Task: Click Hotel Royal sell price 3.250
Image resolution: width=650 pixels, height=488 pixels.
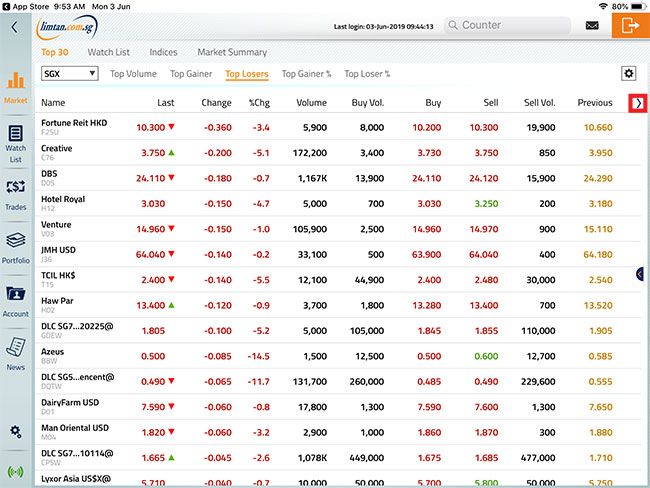Action: (x=486, y=204)
